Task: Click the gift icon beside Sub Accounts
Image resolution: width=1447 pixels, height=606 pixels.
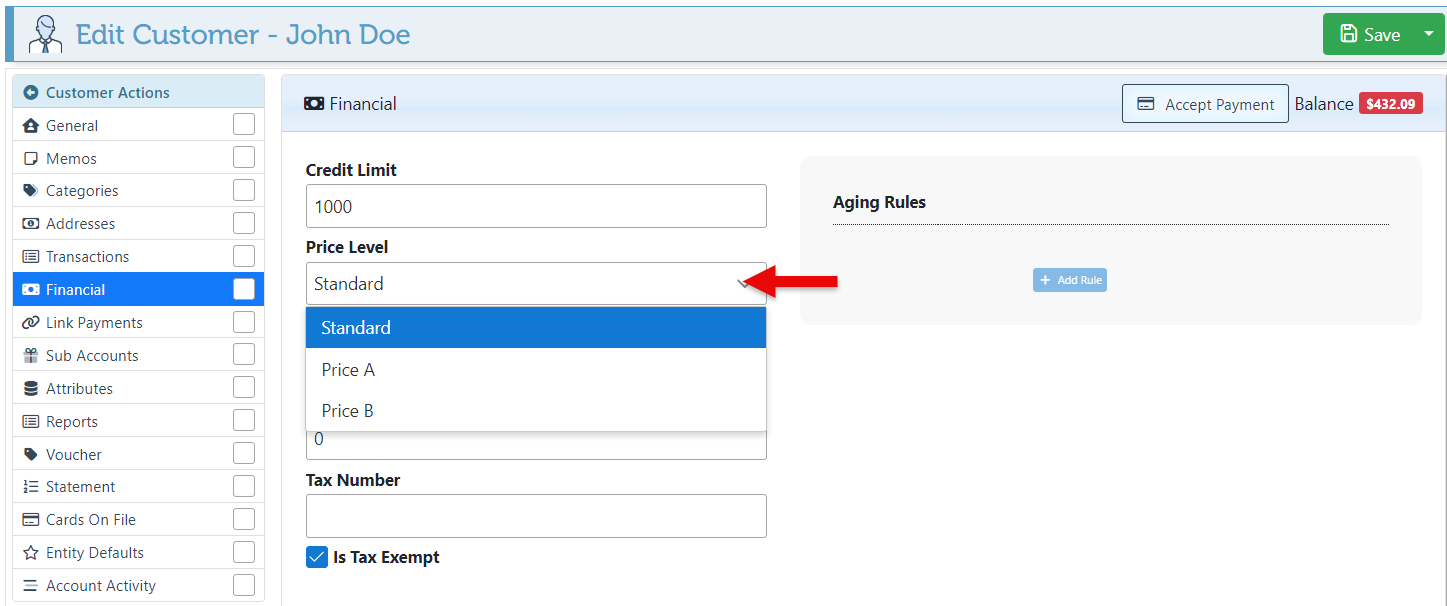Action: [30, 356]
